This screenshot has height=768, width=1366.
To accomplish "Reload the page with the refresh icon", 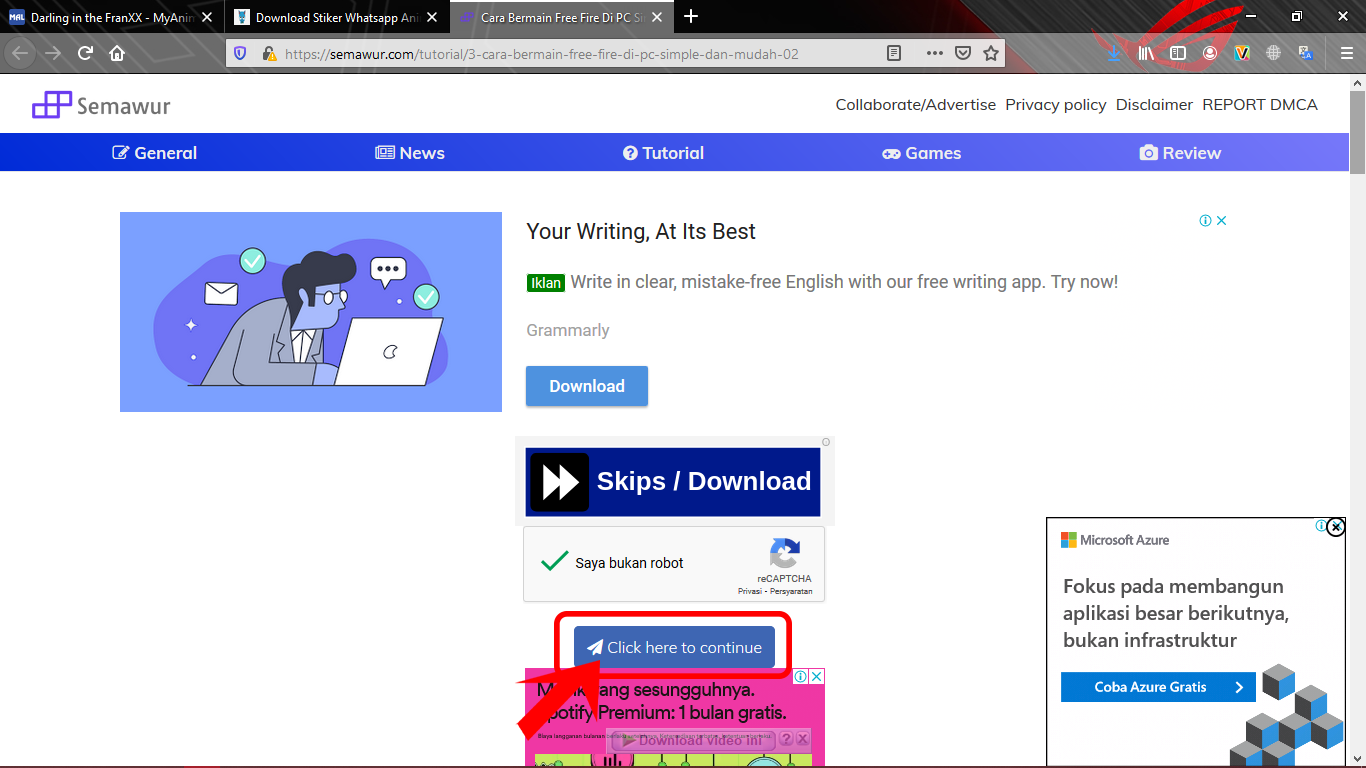I will [85, 53].
